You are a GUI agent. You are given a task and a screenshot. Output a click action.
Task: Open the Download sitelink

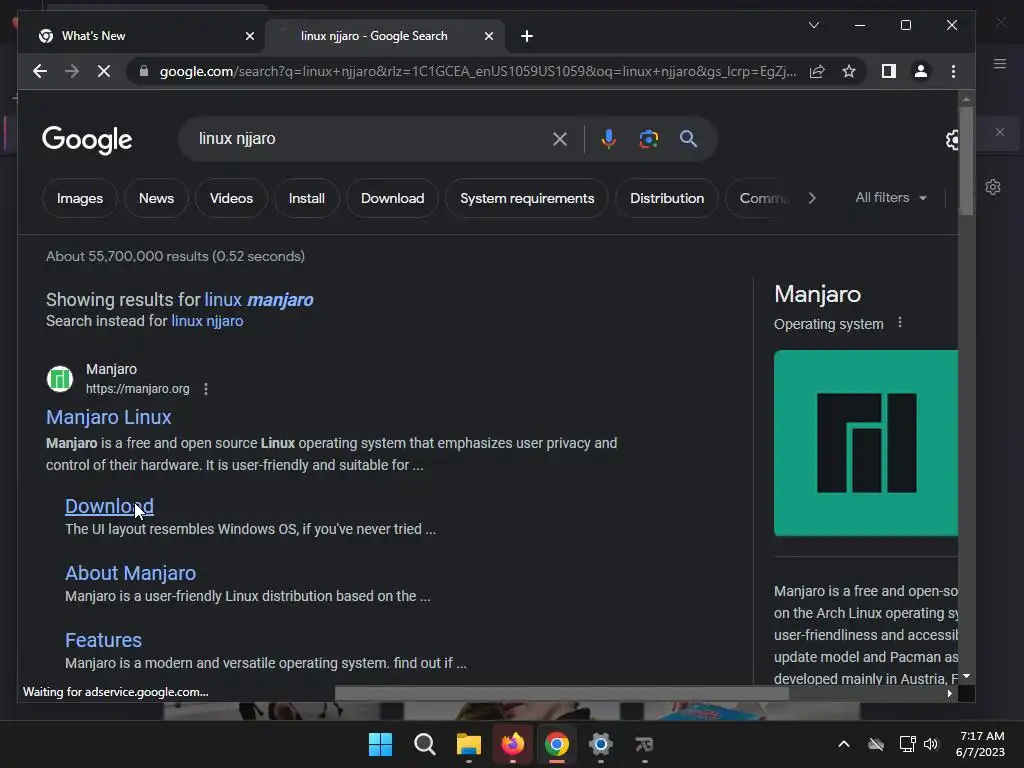click(109, 506)
